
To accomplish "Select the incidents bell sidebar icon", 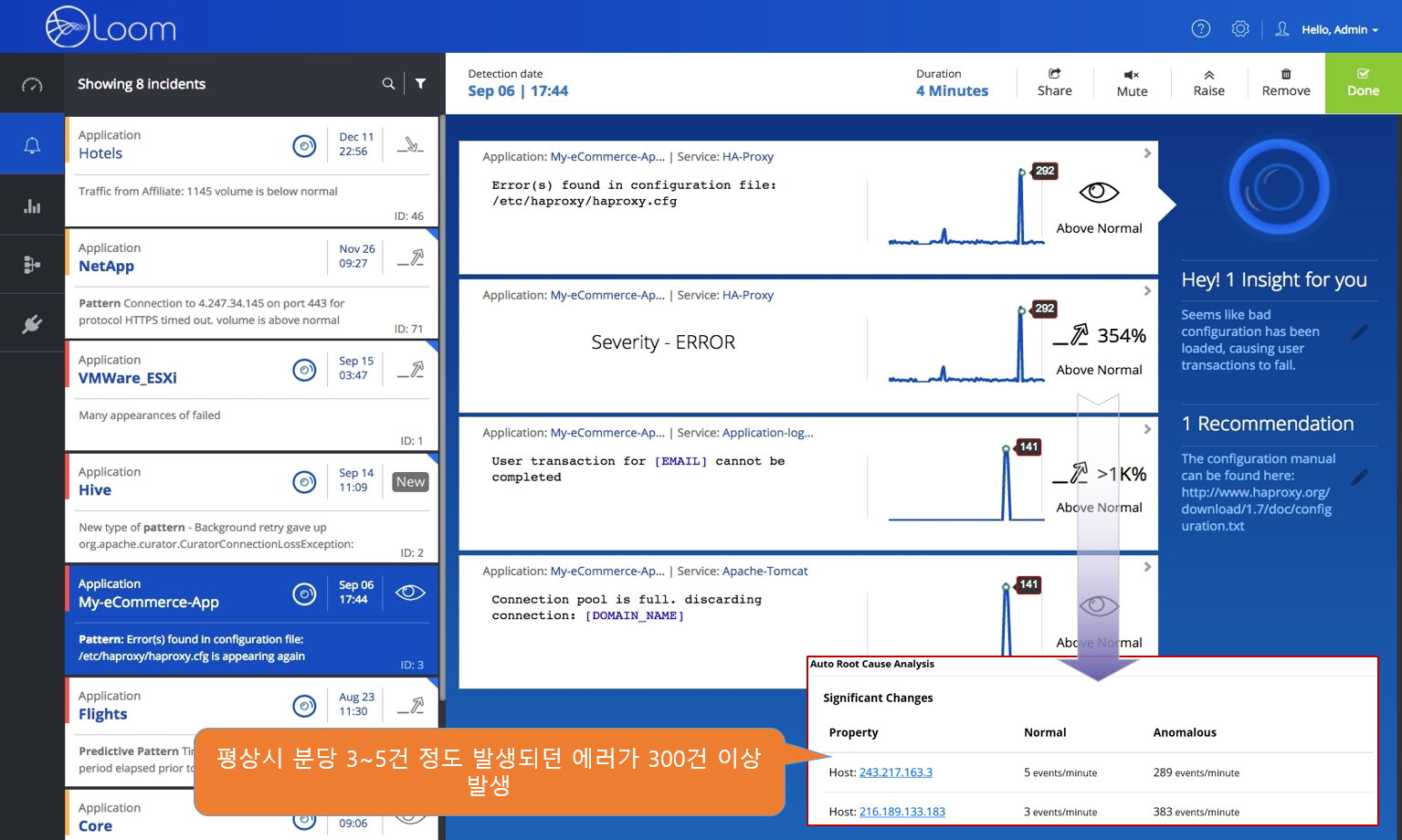I will (32, 145).
